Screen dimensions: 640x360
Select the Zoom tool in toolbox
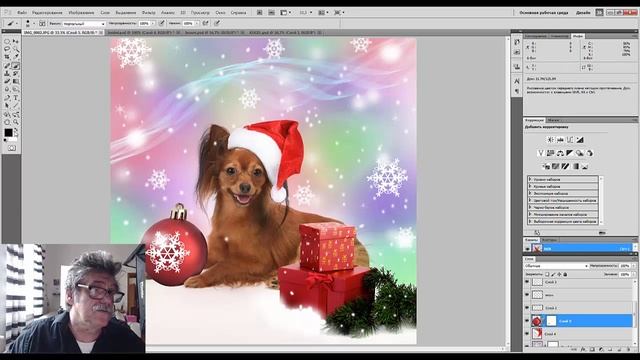(x=16, y=122)
